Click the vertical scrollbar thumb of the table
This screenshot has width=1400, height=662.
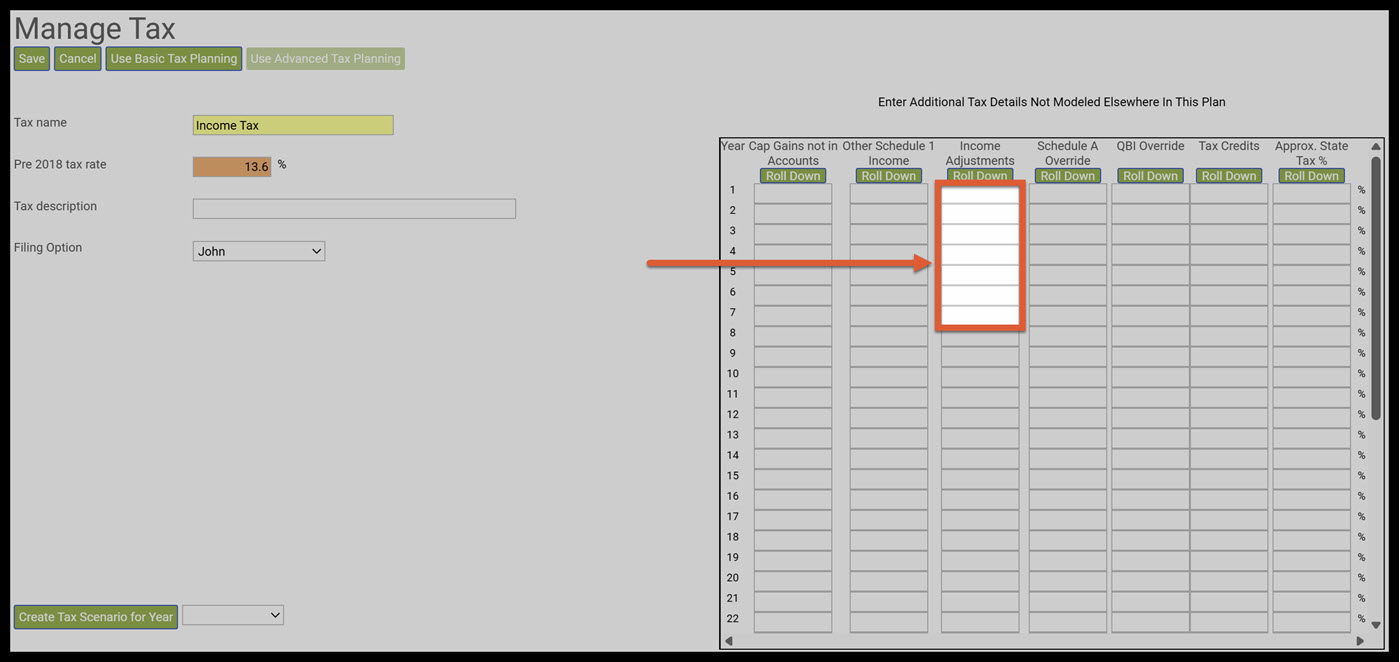click(1376, 287)
